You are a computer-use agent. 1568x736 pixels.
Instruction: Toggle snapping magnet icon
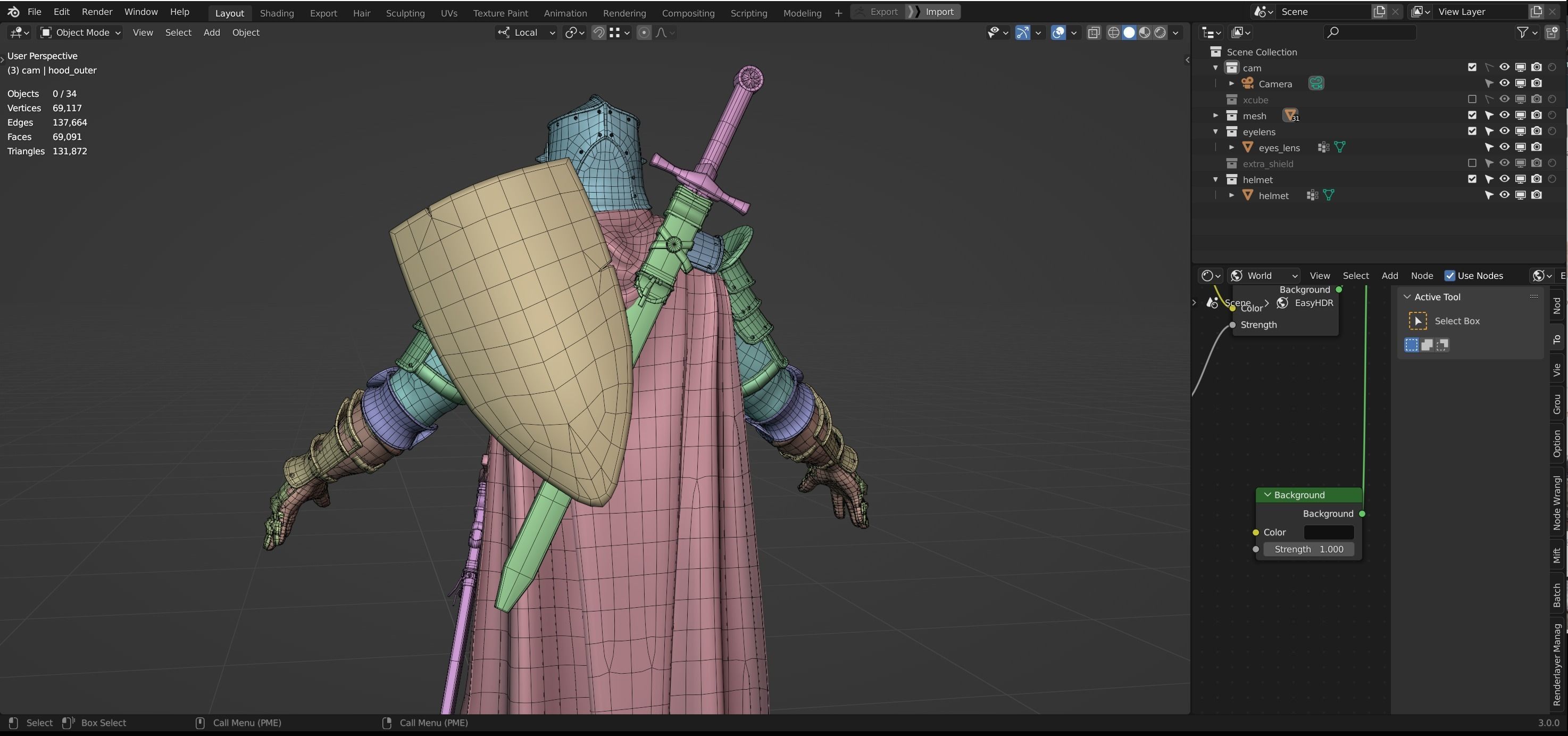[x=599, y=32]
